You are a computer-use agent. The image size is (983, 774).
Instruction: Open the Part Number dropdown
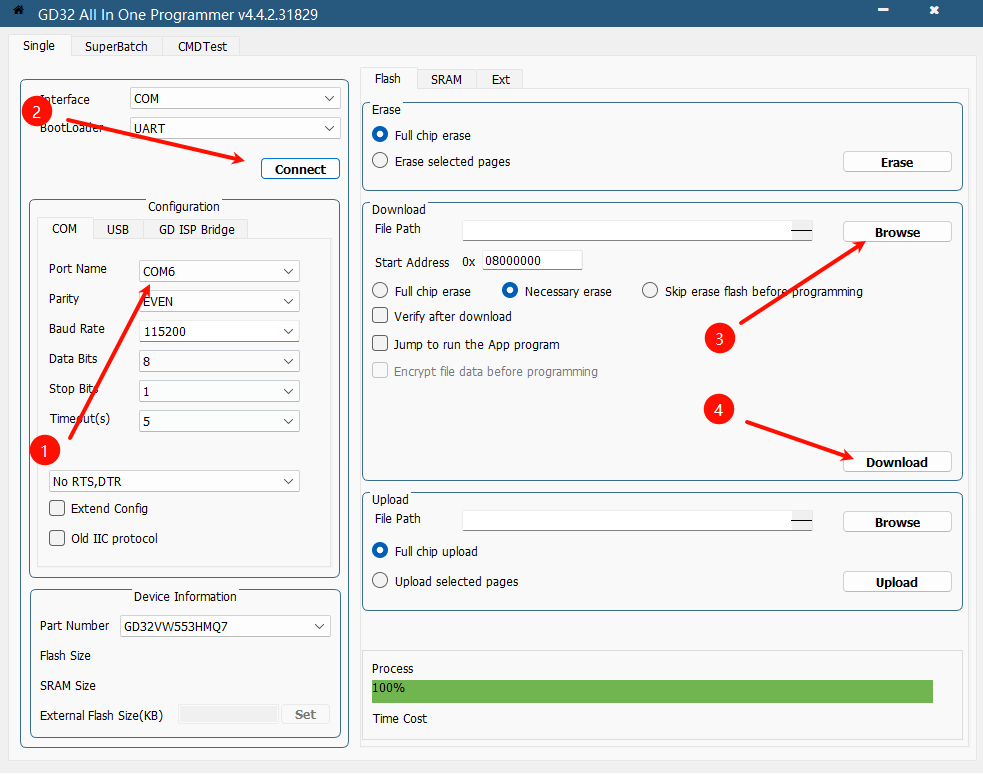tap(224, 627)
